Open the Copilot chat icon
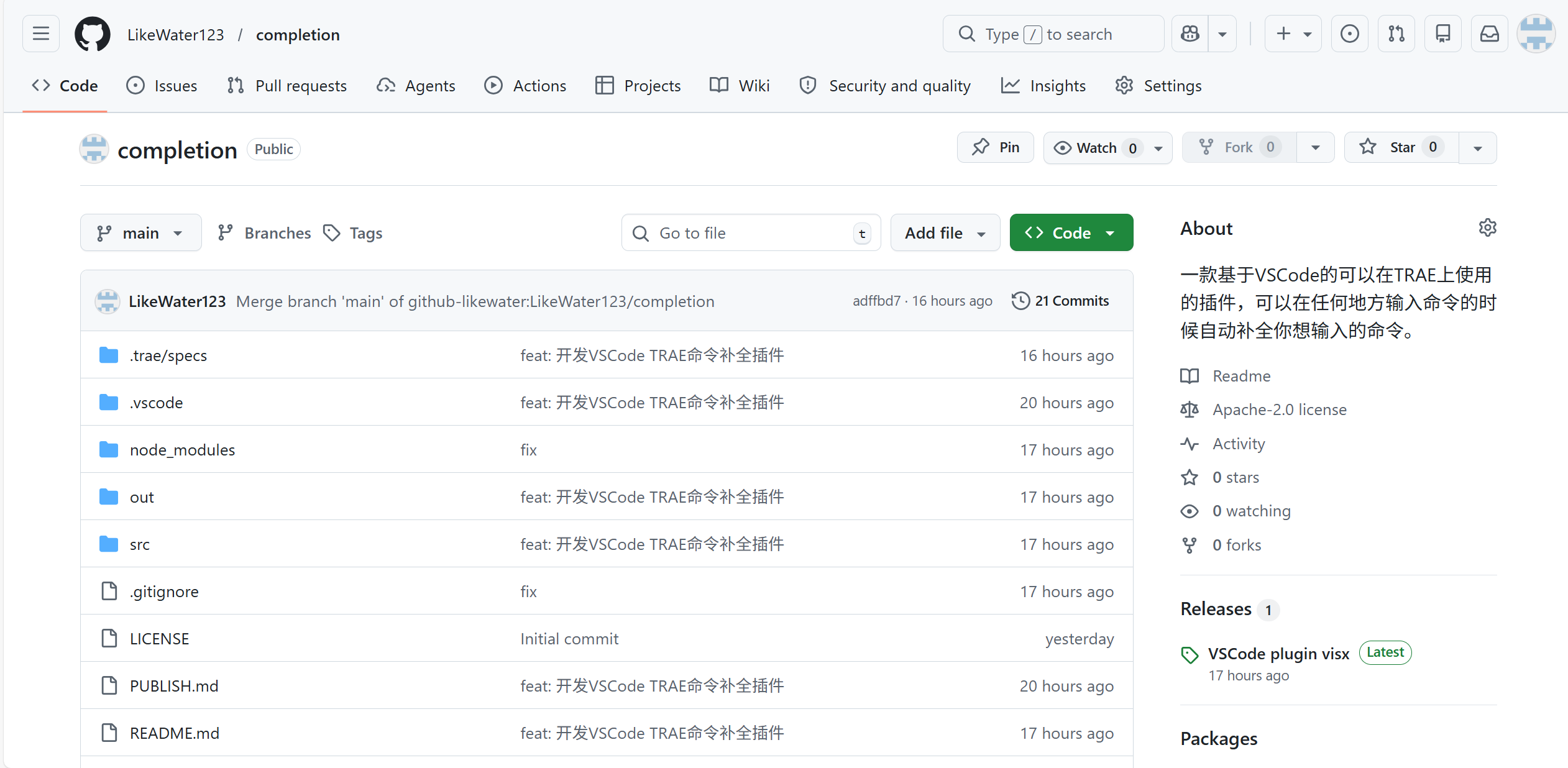Image resolution: width=1568 pixels, height=768 pixels. coord(1190,34)
